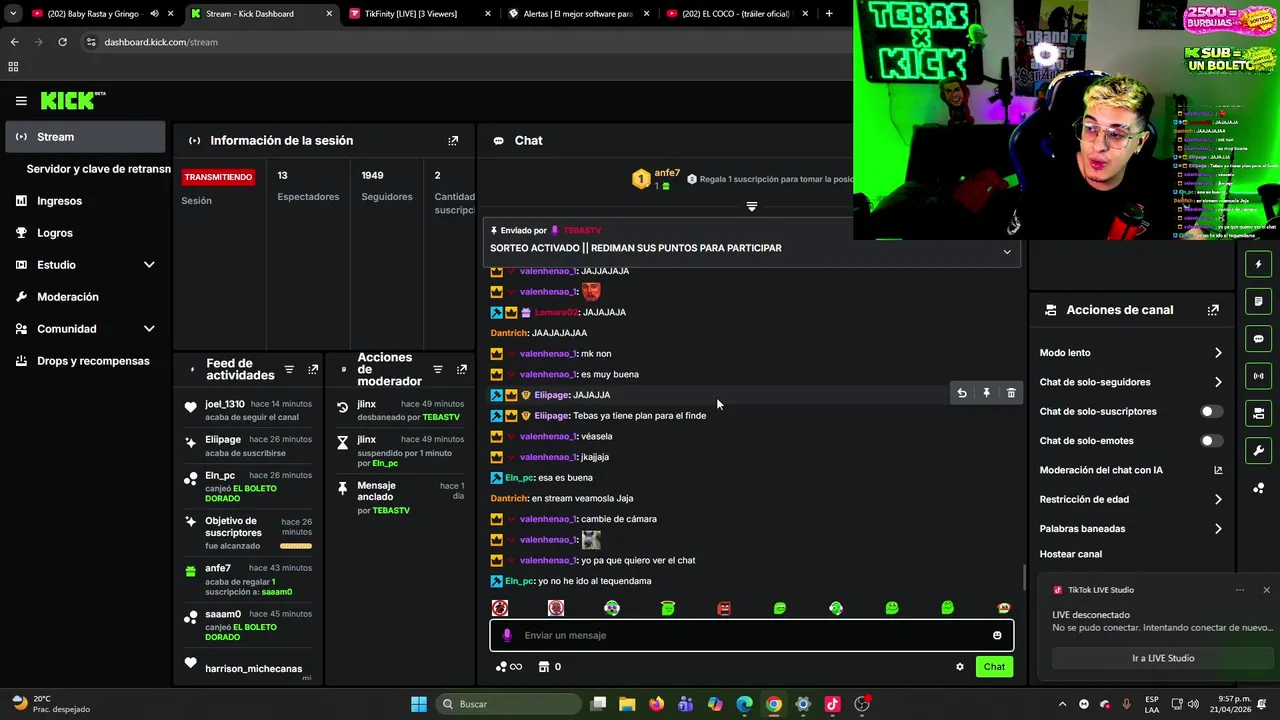Open the chat bubble icon in the right sidebar

pos(1259,339)
